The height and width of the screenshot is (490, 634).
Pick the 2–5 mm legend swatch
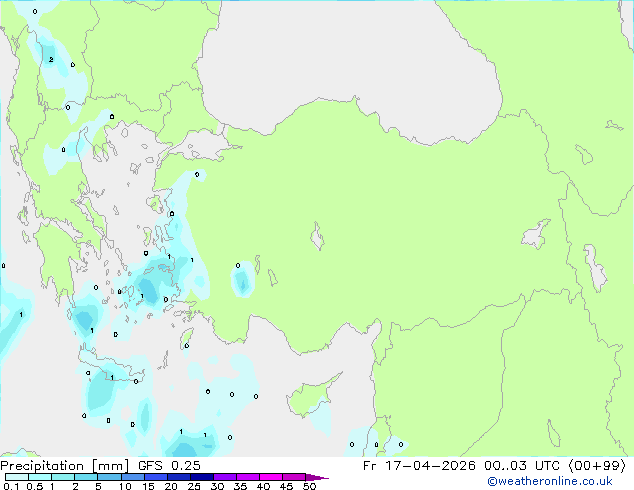click(x=86, y=477)
